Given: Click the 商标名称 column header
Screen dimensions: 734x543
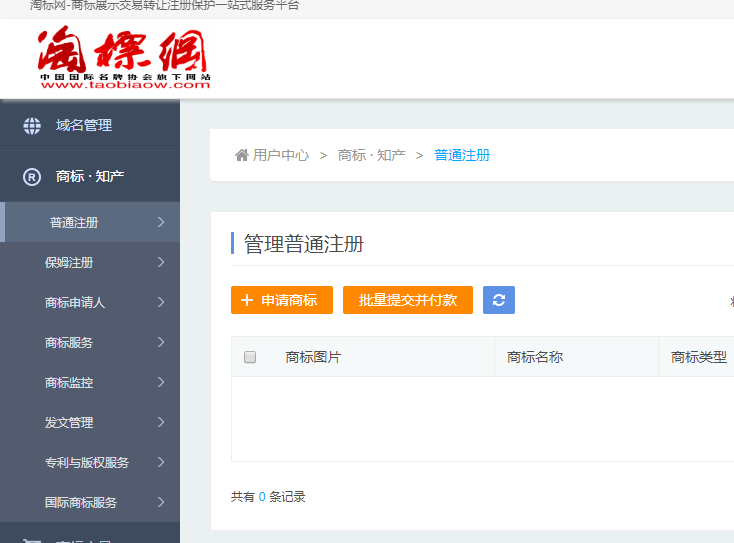Looking at the screenshot, I should click(535, 357).
